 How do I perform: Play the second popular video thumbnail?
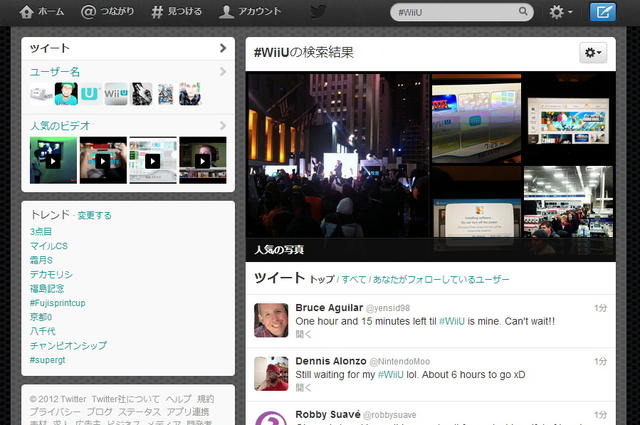(x=103, y=160)
